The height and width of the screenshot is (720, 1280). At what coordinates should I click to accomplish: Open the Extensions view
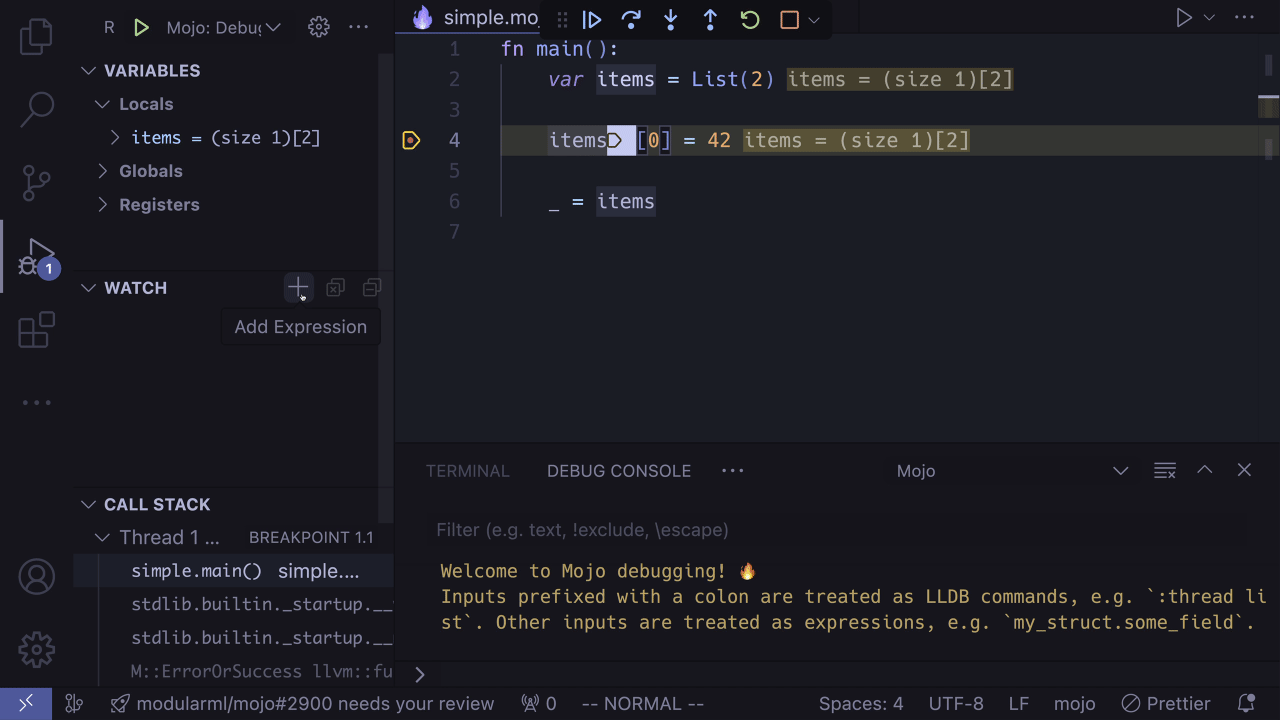point(37,330)
